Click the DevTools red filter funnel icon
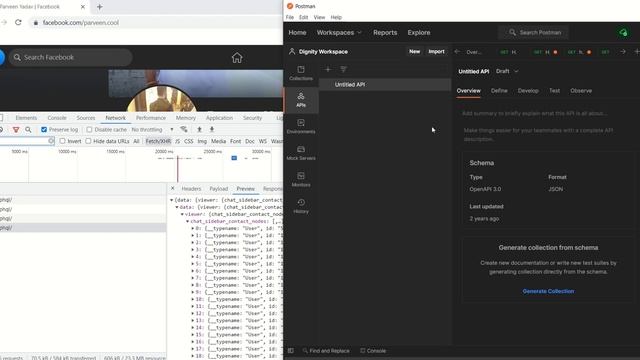This screenshot has width=640, height=360. (x=16, y=129)
